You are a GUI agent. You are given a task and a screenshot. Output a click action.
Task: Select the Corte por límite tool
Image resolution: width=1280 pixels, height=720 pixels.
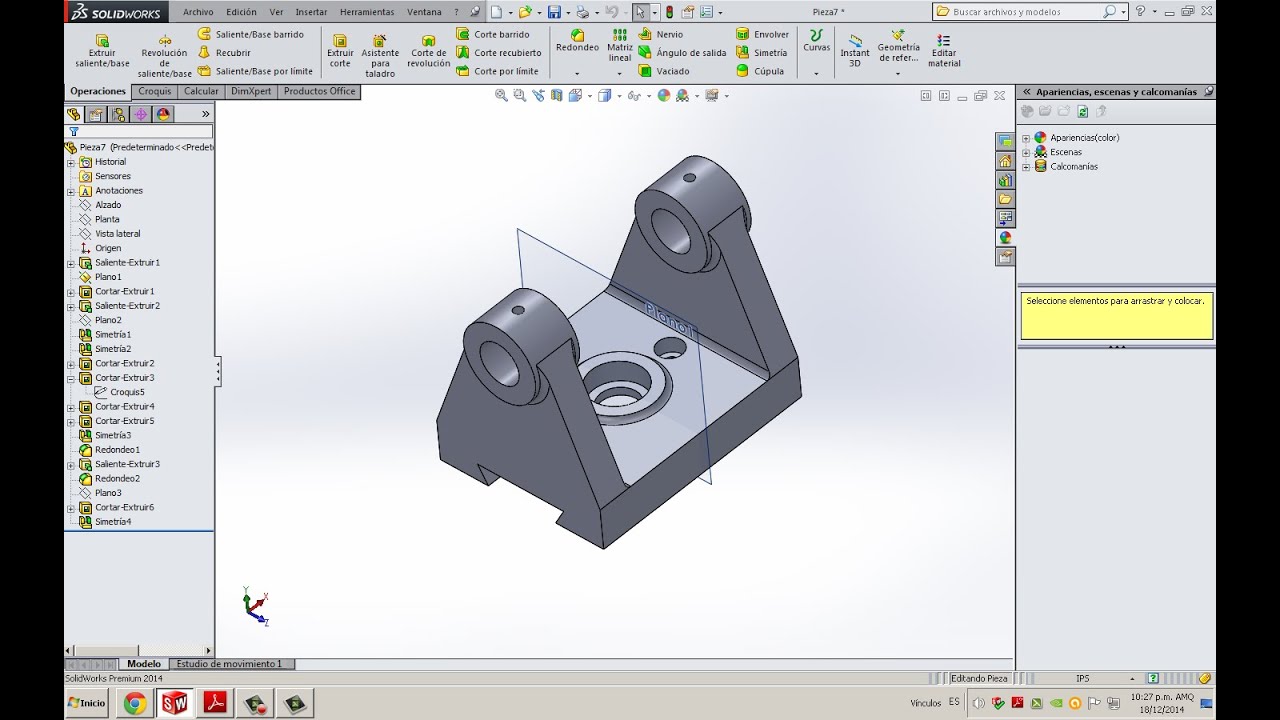tap(498, 71)
